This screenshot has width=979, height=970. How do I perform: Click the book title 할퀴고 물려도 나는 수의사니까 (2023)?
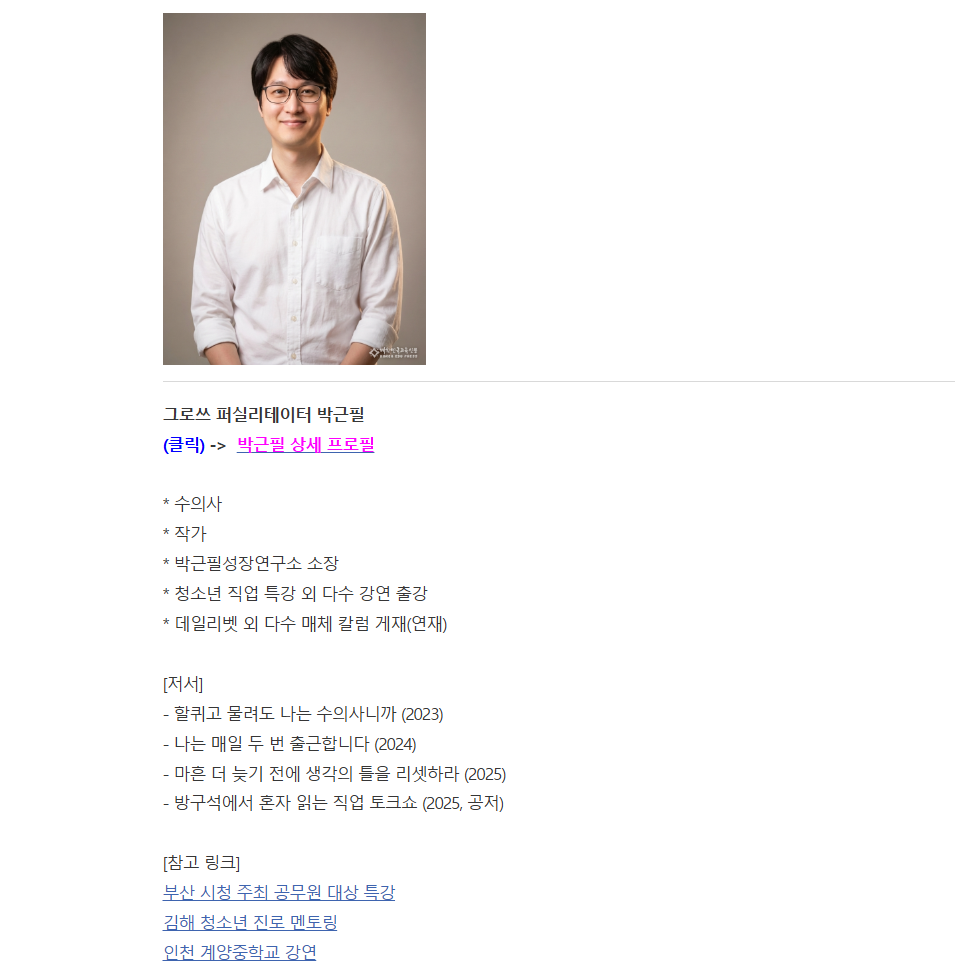303,713
